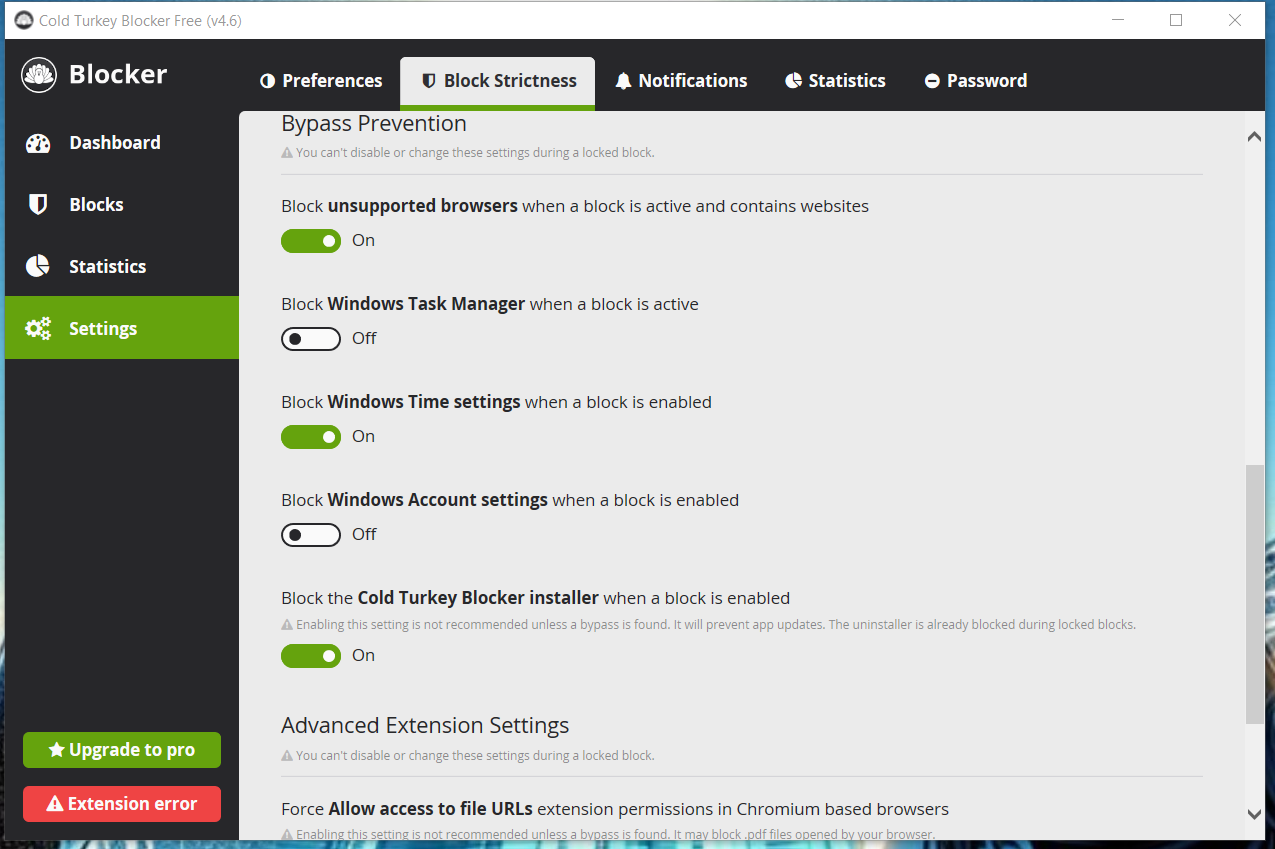The image size is (1275, 849).
Task: Click the Block Windows Time settings label
Action: [x=496, y=403]
